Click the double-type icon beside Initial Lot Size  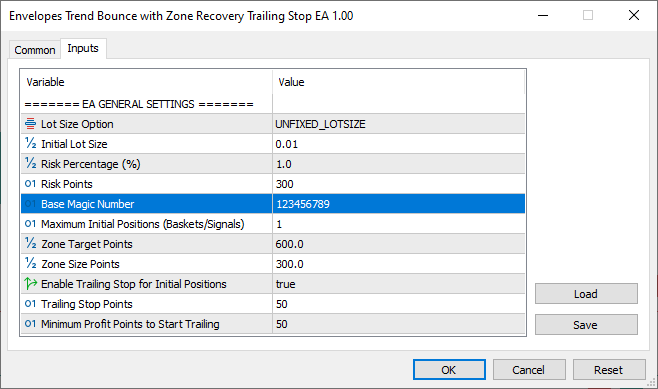tap(30, 144)
